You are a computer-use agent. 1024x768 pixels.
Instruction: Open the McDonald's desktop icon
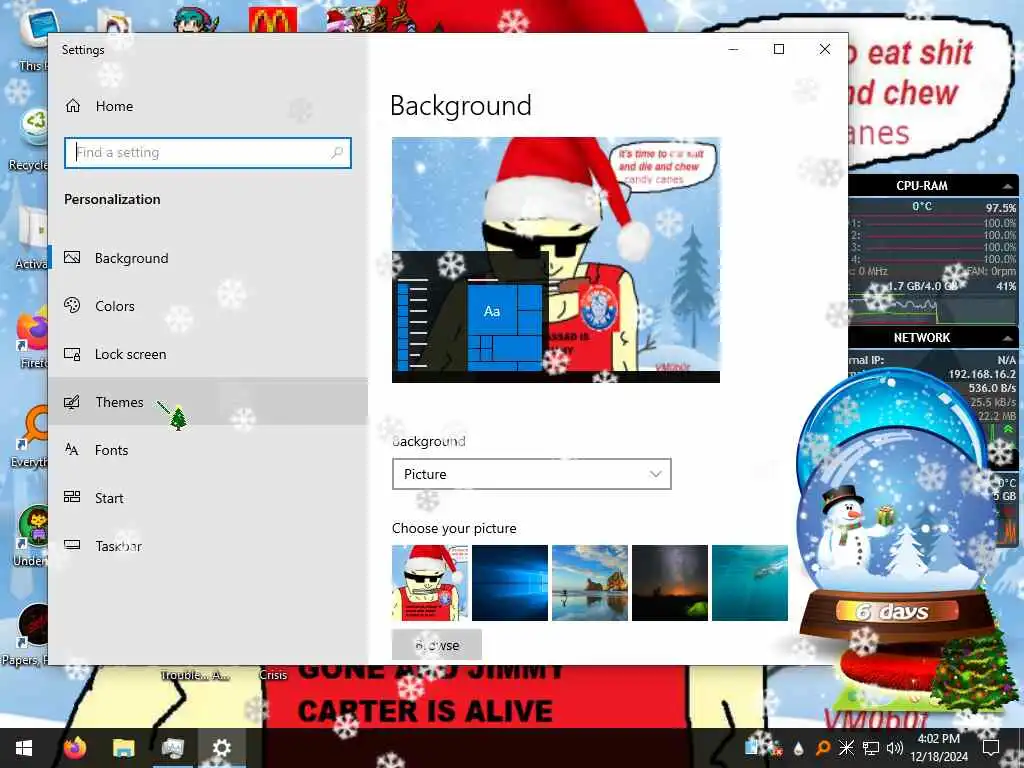click(273, 20)
